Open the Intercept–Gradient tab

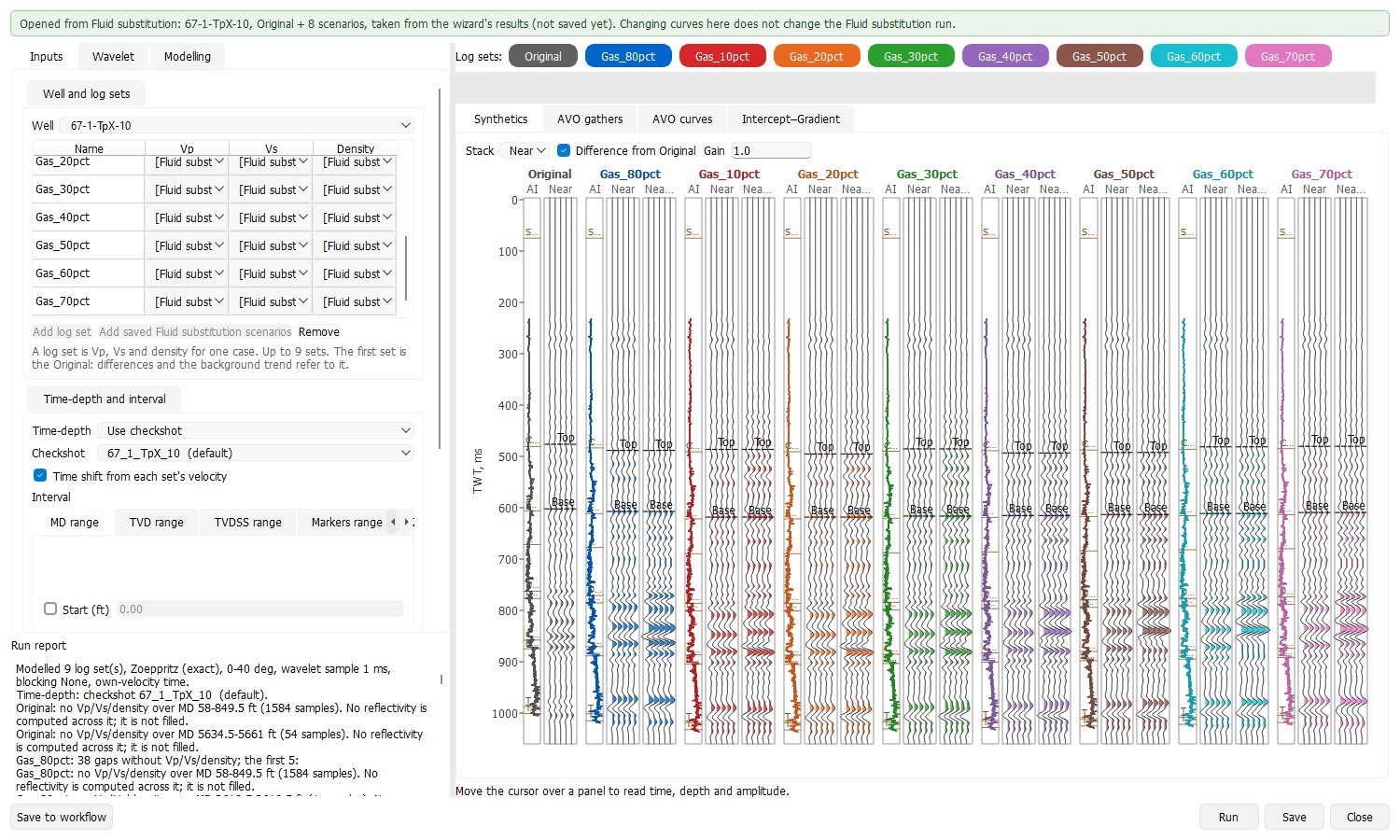click(x=791, y=119)
